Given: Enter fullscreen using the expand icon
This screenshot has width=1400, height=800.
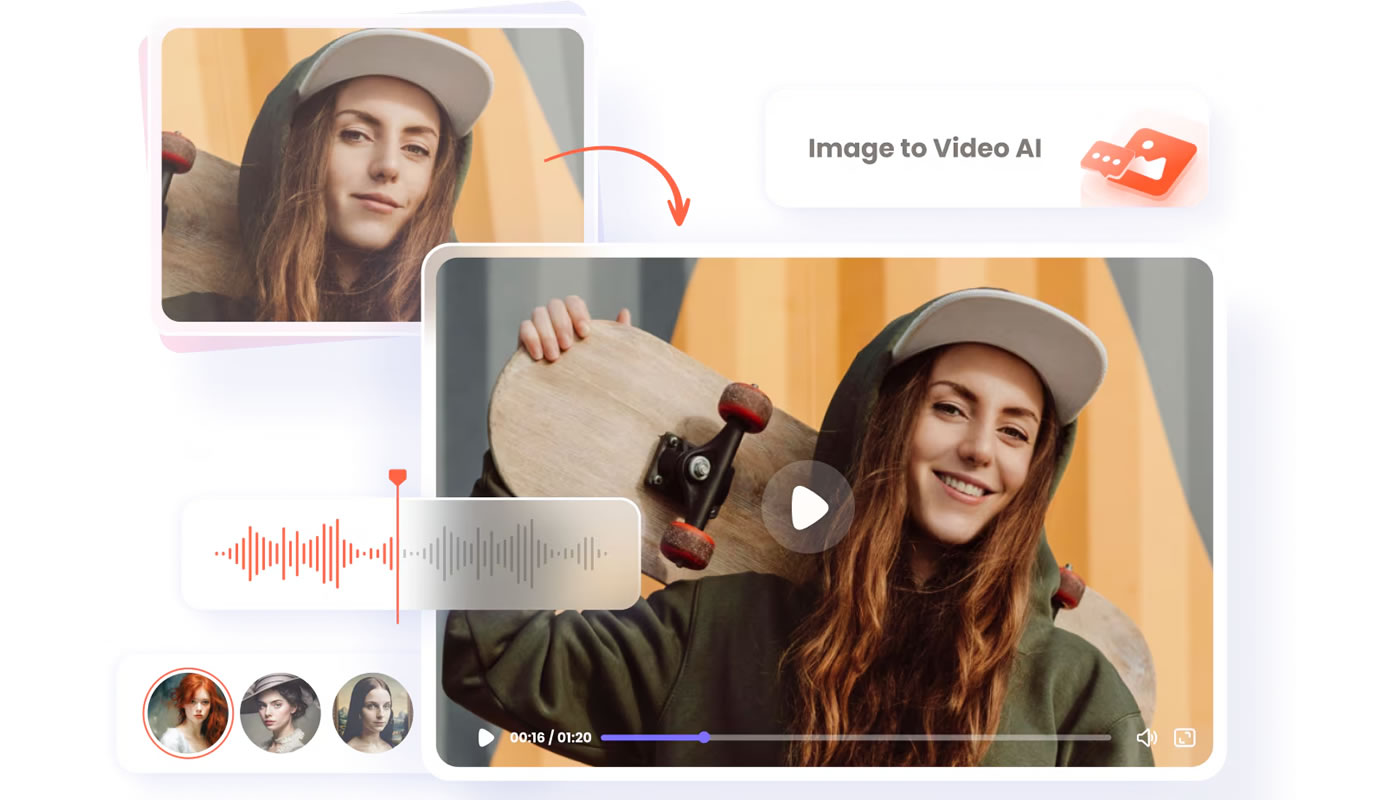Looking at the screenshot, I should (x=1184, y=738).
